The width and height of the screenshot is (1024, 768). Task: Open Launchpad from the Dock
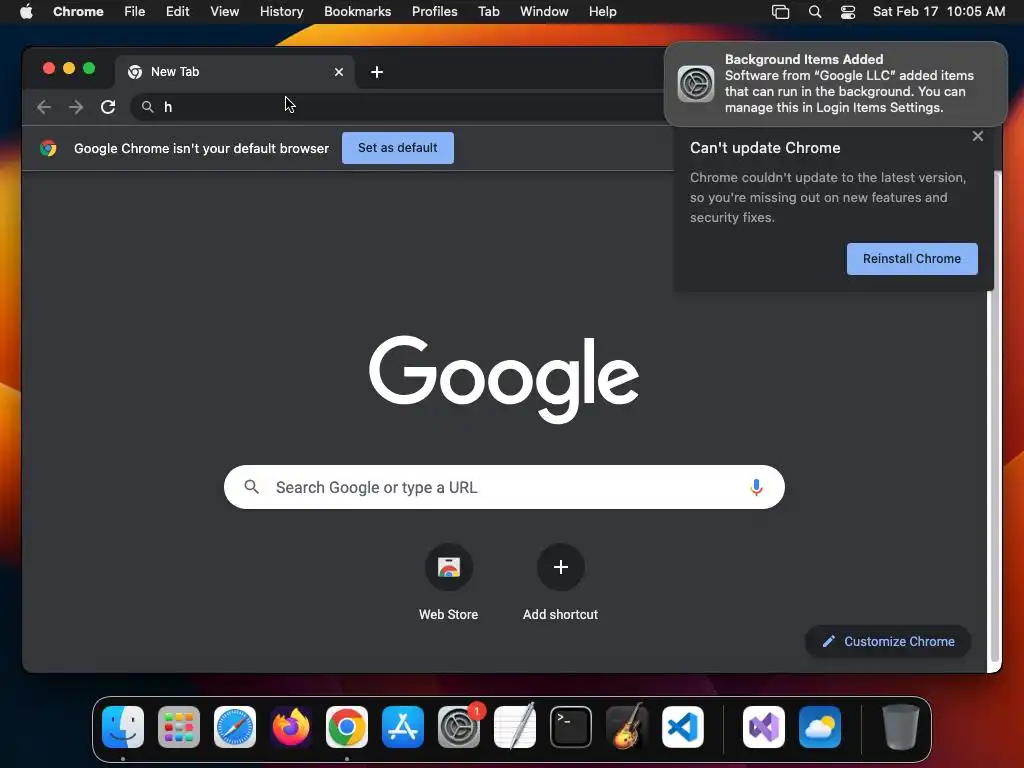[179, 727]
